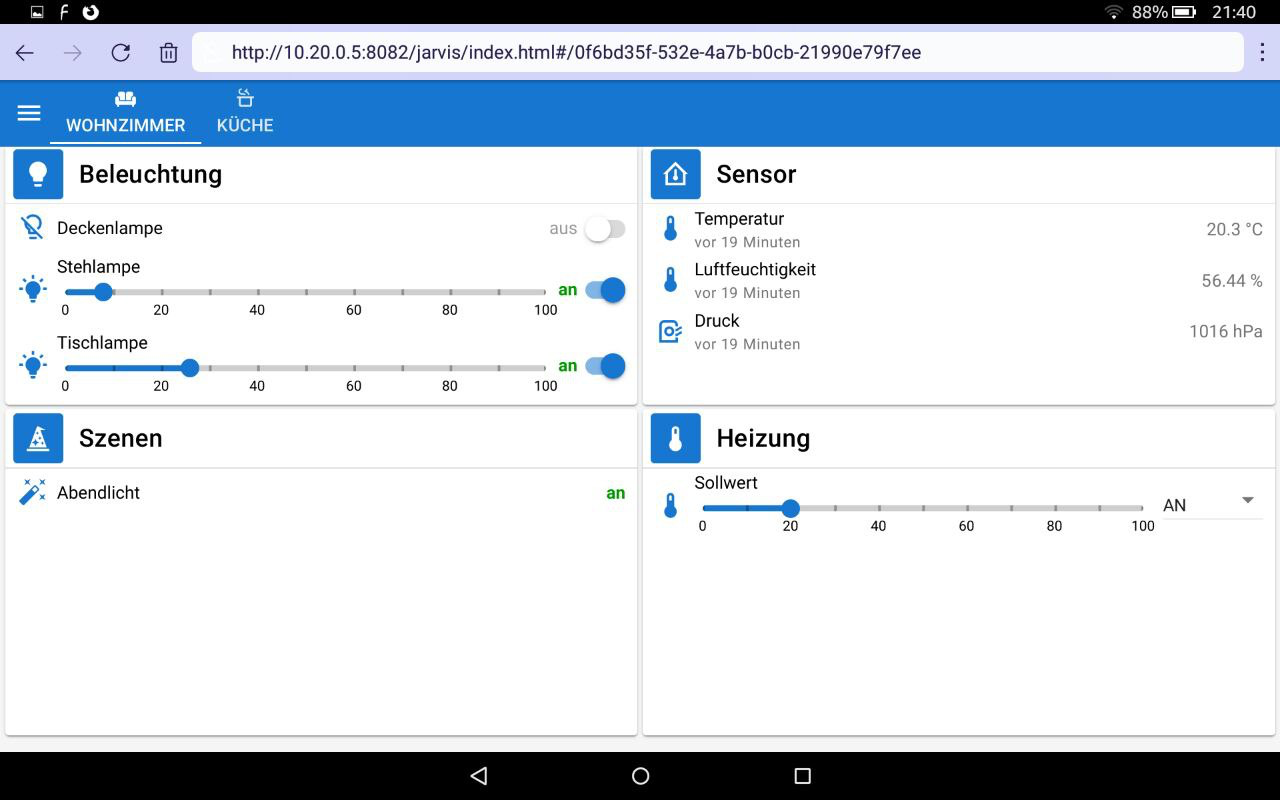This screenshot has width=1280, height=800.
Task: Click the Deckenlampe label
Action: (x=110, y=228)
